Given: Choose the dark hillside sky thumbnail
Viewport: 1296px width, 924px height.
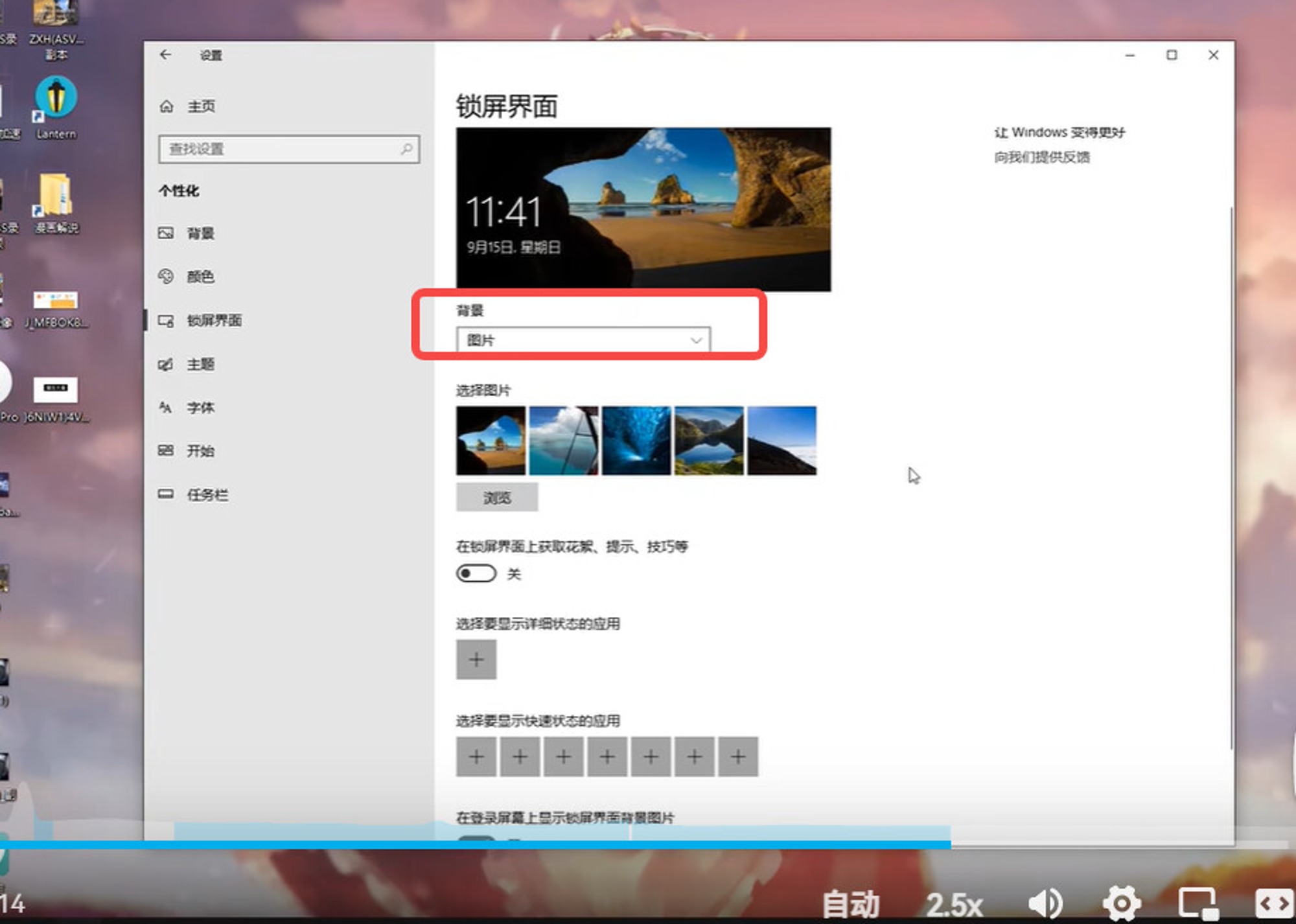Looking at the screenshot, I should pos(782,441).
